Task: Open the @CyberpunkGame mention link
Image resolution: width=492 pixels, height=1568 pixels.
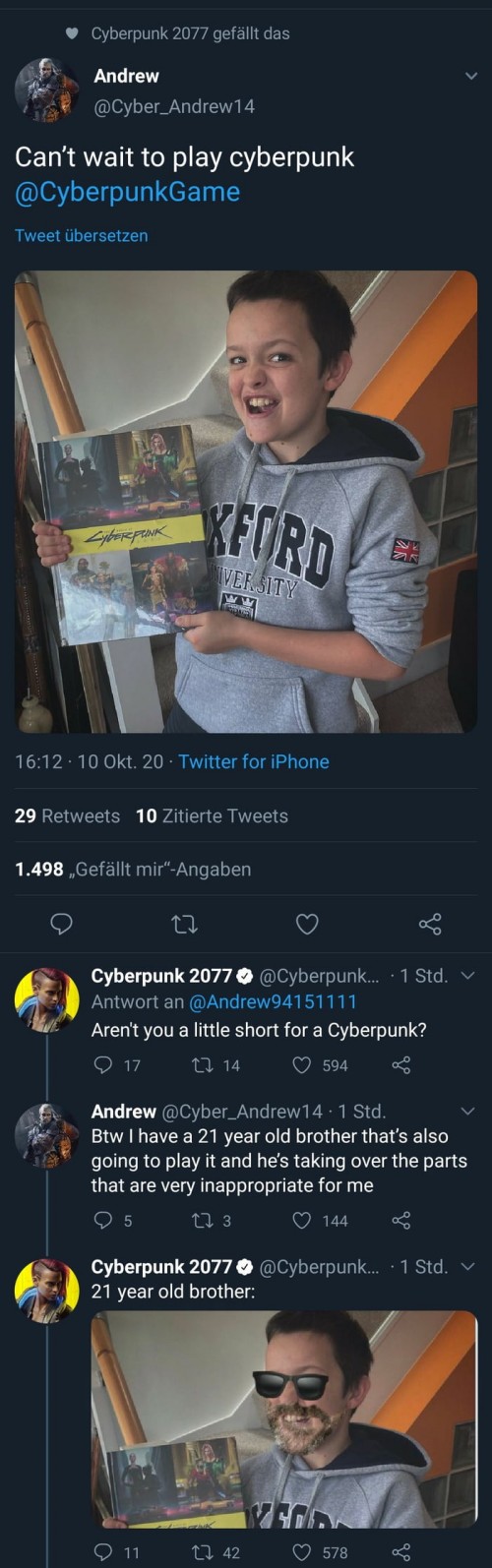Action: tap(127, 192)
